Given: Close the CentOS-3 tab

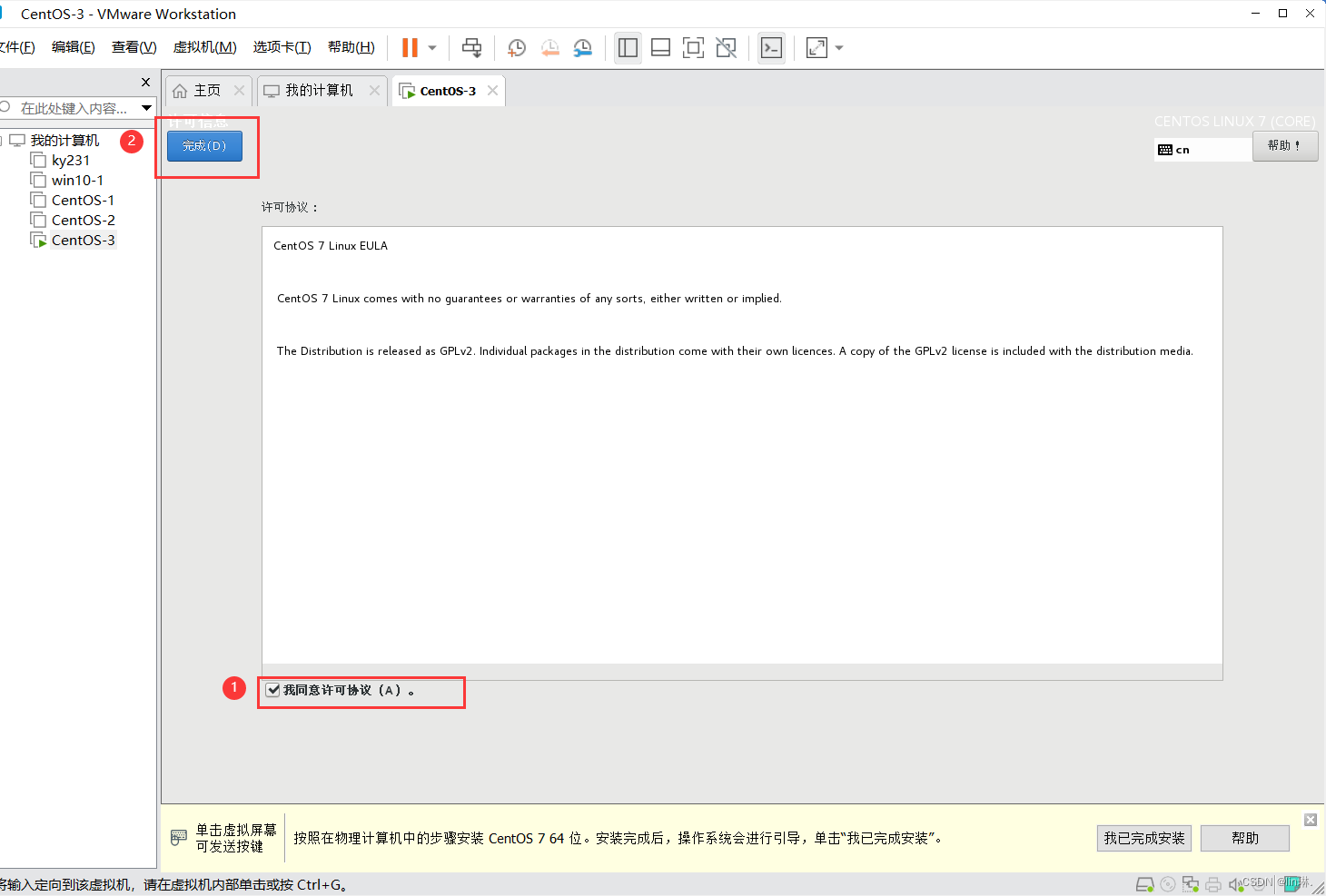Looking at the screenshot, I should [x=492, y=91].
